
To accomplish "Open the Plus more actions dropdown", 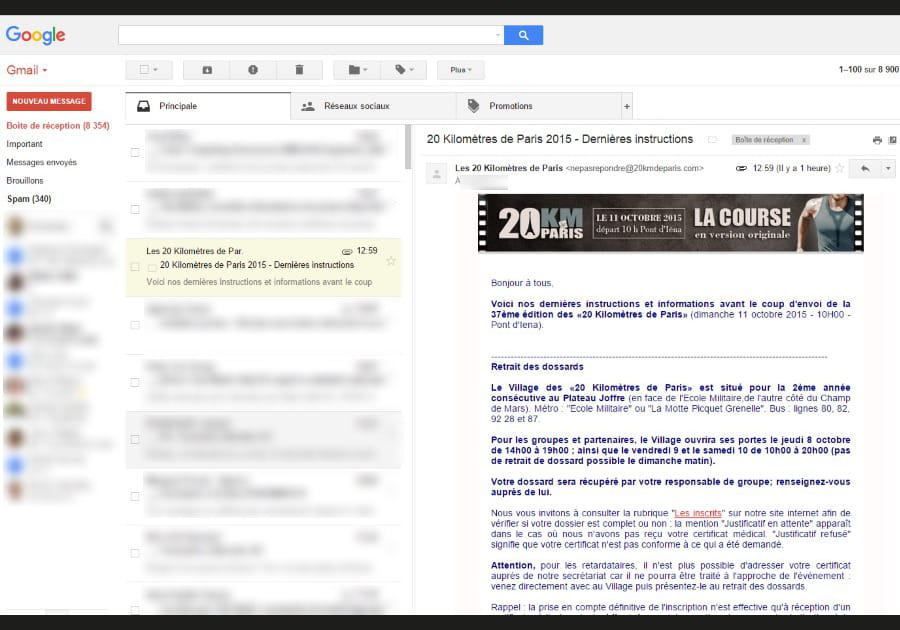I will [x=460, y=70].
